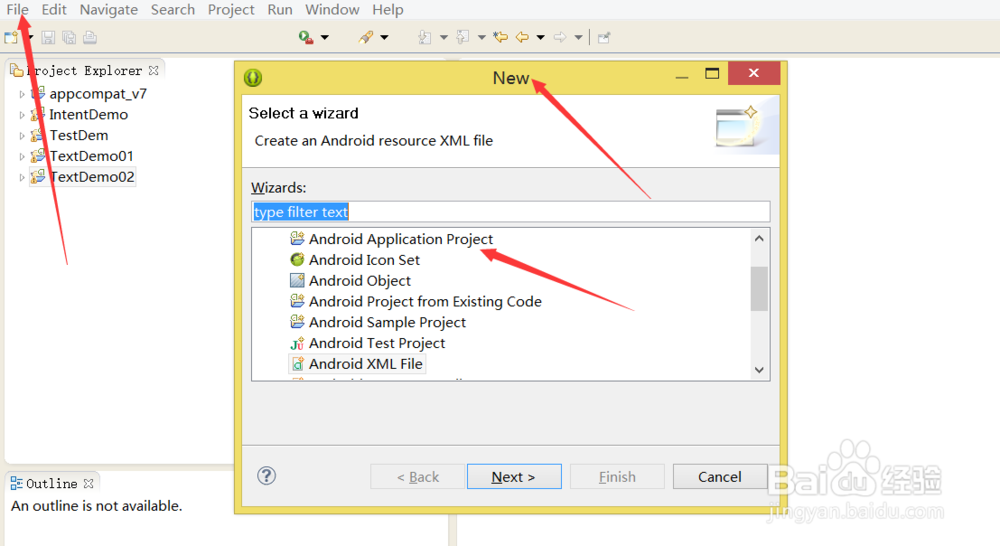The height and width of the screenshot is (546, 1000).
Task: Click the Next button in New dialog
Action: pyautogui.click(x=514, y=476)
